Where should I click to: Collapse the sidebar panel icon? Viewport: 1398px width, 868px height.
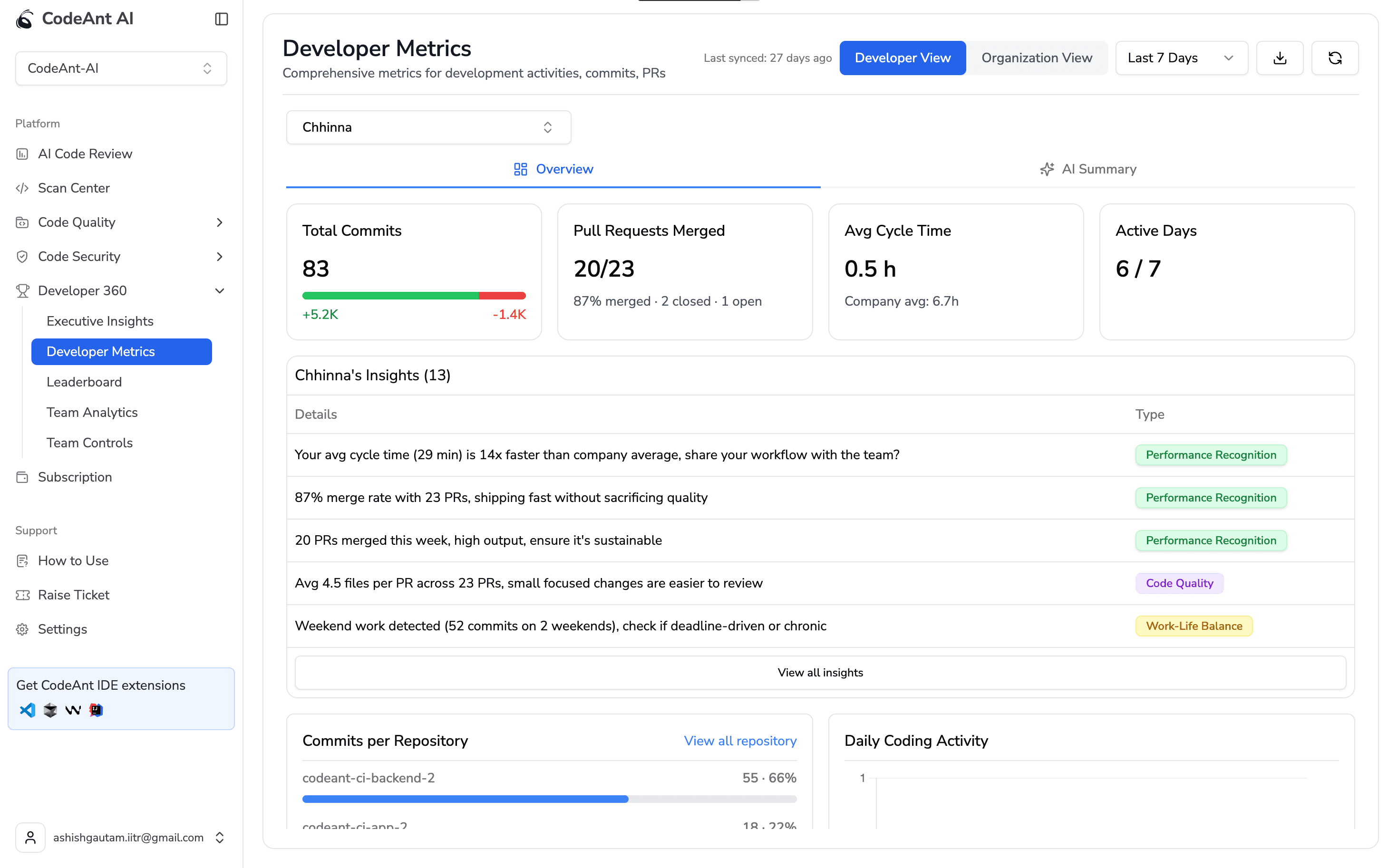[222, 19]
